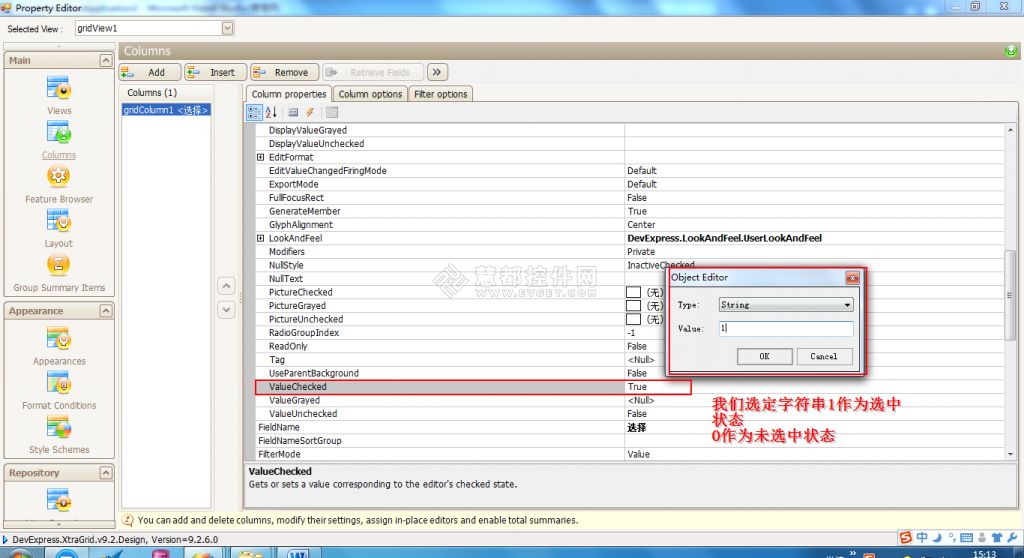Click the green icon on the Columns header
1024x558 pixels.
1011,51
